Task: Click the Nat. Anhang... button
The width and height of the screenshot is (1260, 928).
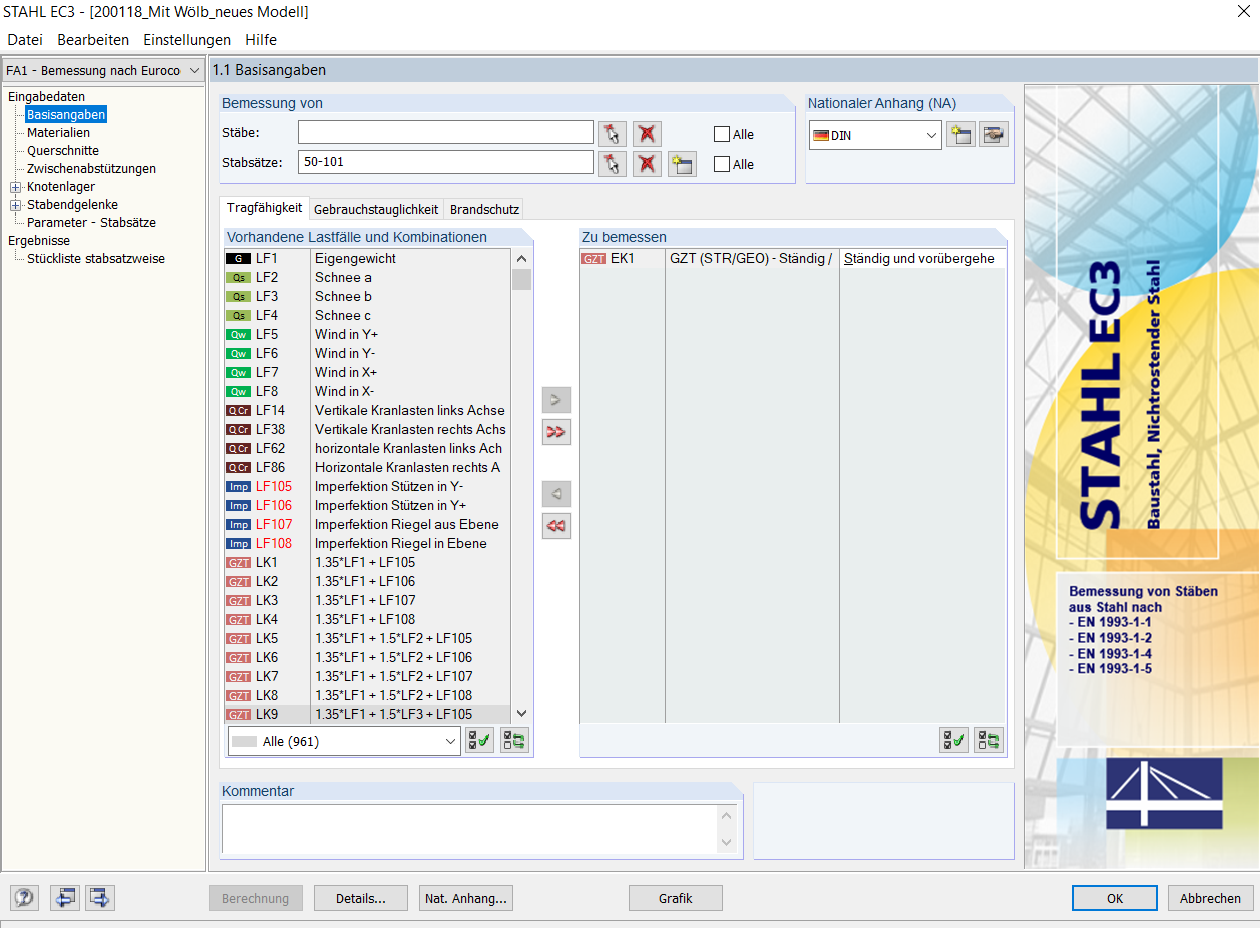Action: click(x=466, y=898)
